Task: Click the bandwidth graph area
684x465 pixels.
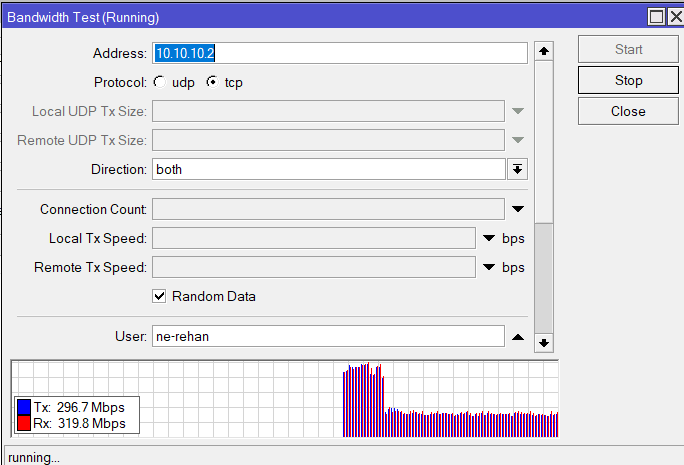Action: tap(284, 399)
